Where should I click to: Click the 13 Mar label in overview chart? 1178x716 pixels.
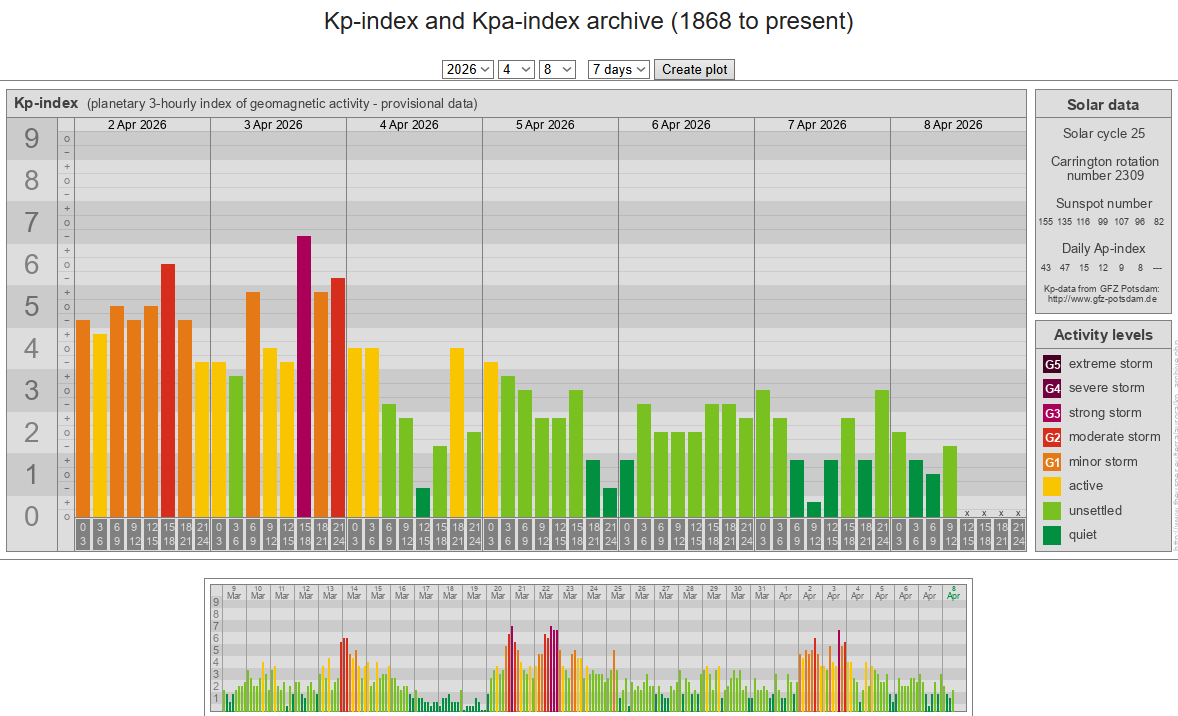click(330, 591)
